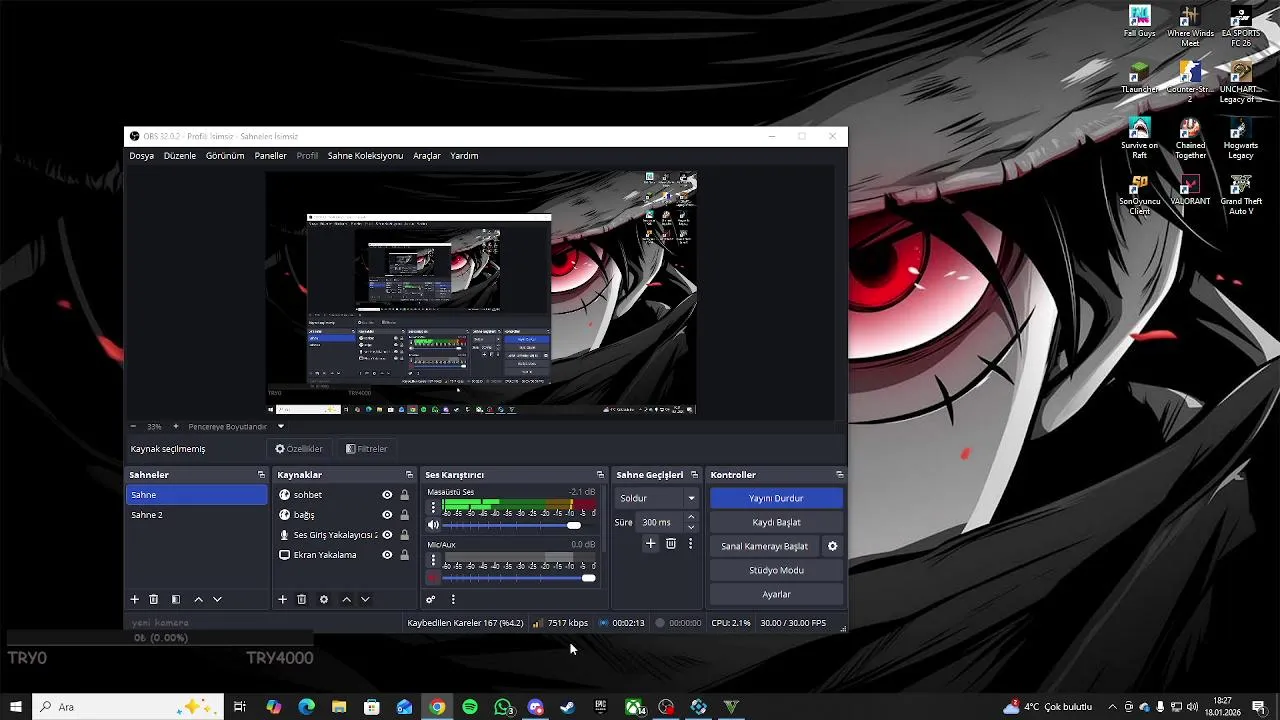Image resolution: width=1280 pixels, height=720 pixels.
Task: Delete the selected scene using the trash icon in Sahneler
Action: coord(154,599)
